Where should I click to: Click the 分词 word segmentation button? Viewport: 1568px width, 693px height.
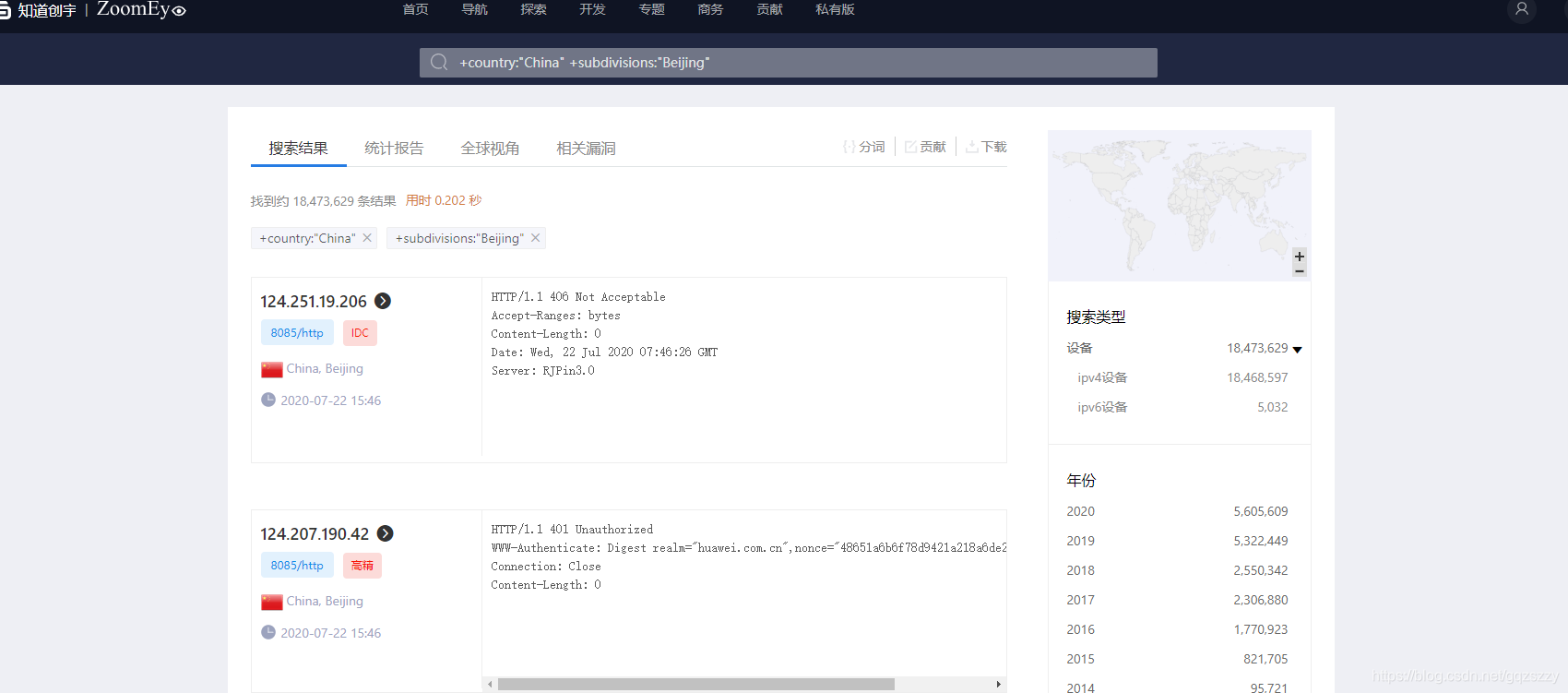(x=864, y=147)
